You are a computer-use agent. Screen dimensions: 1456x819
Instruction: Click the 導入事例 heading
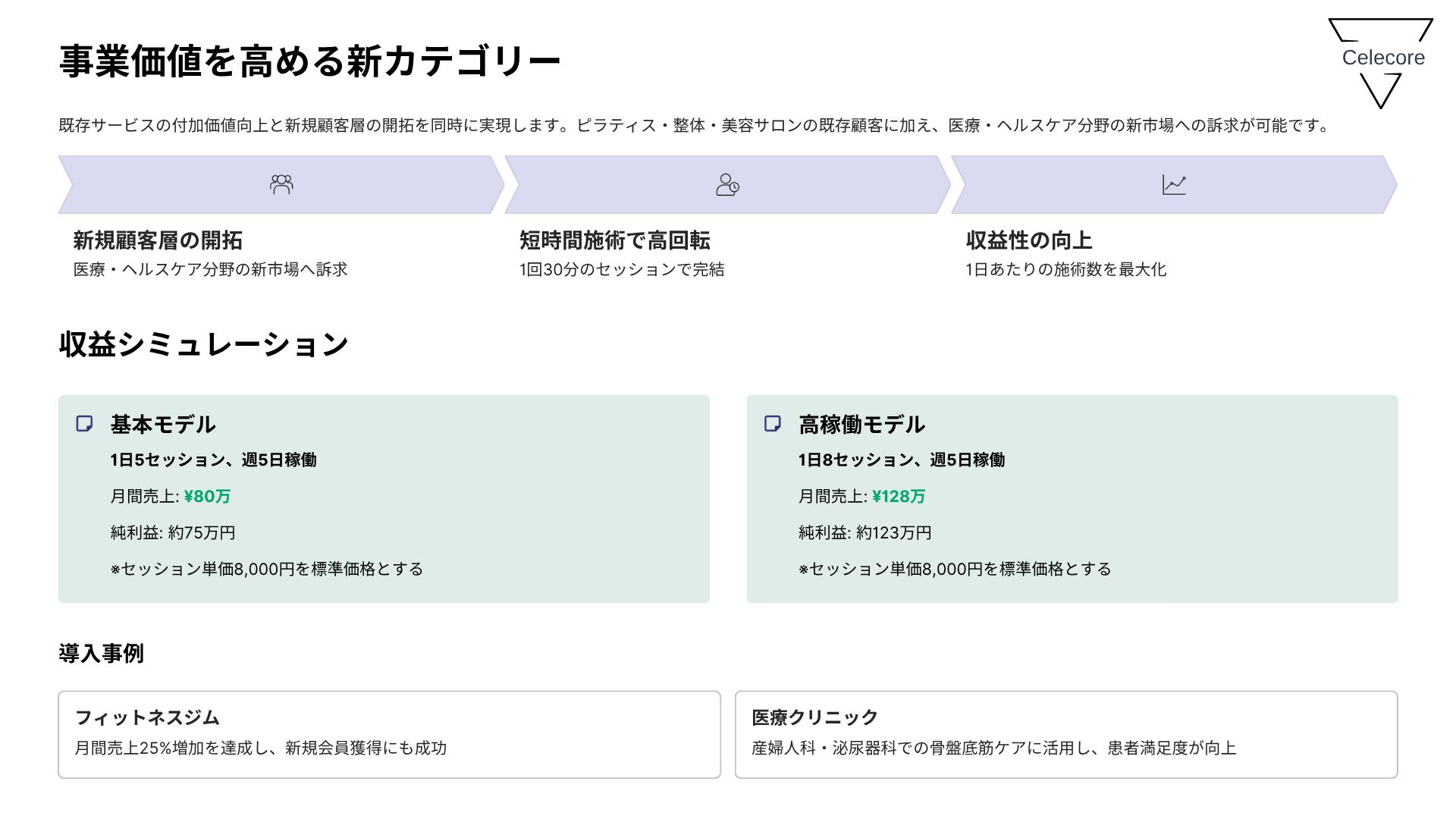[101, 653]
